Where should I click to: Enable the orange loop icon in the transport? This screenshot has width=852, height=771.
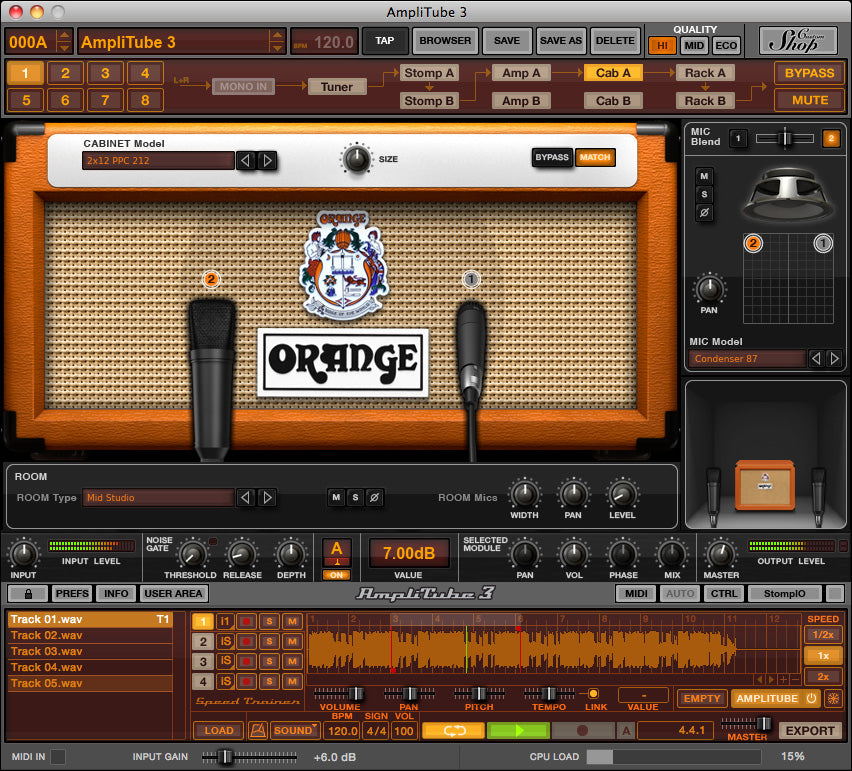click(456, 730)
